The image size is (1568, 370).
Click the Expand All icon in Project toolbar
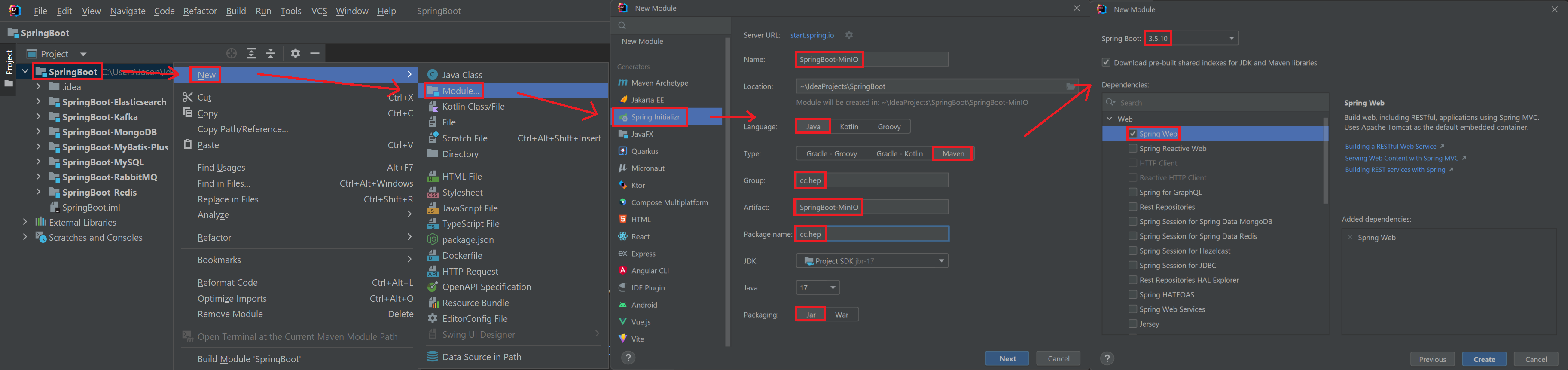(251, 54)
